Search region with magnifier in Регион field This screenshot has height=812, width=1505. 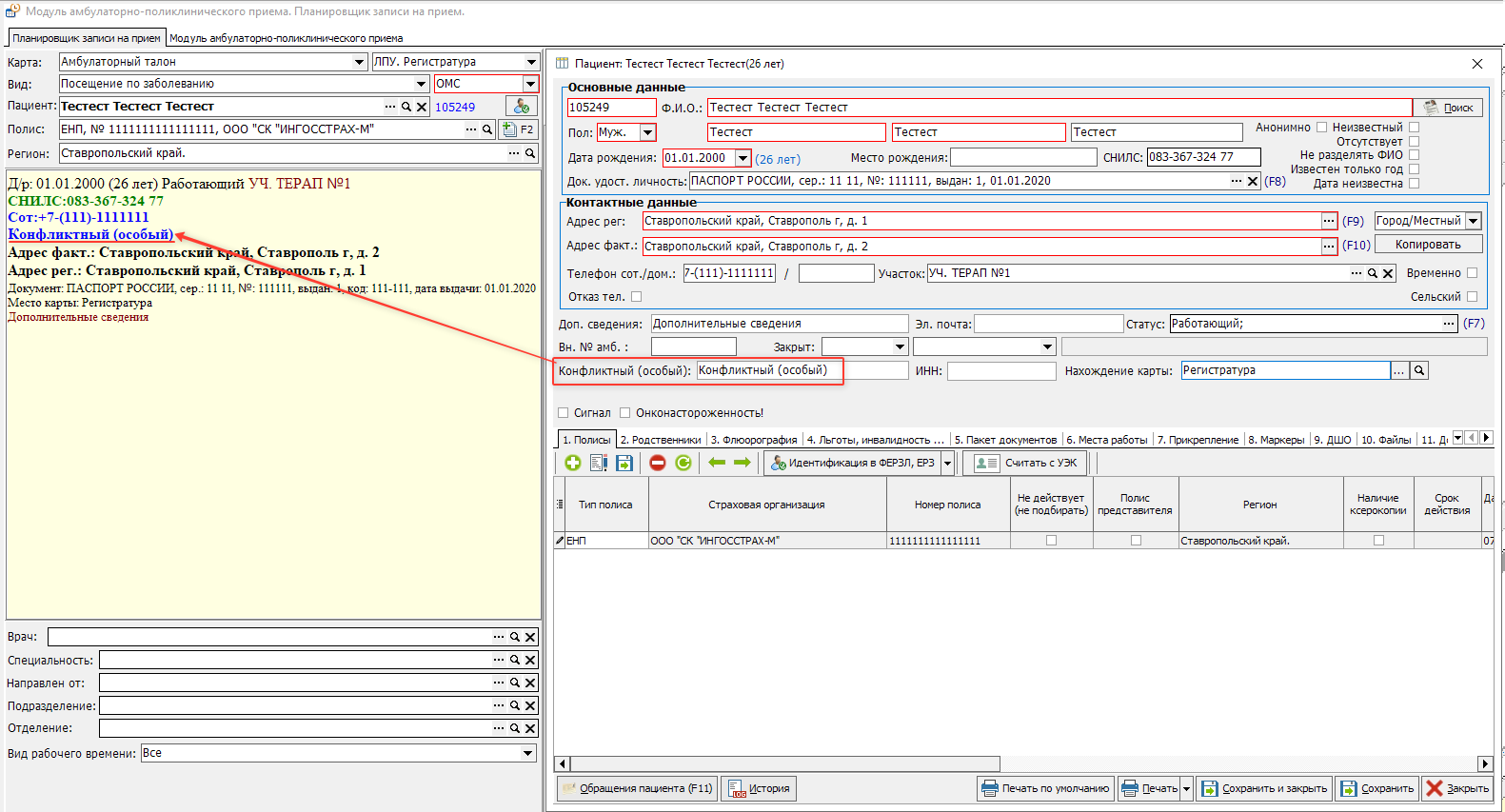click(530, 153)
